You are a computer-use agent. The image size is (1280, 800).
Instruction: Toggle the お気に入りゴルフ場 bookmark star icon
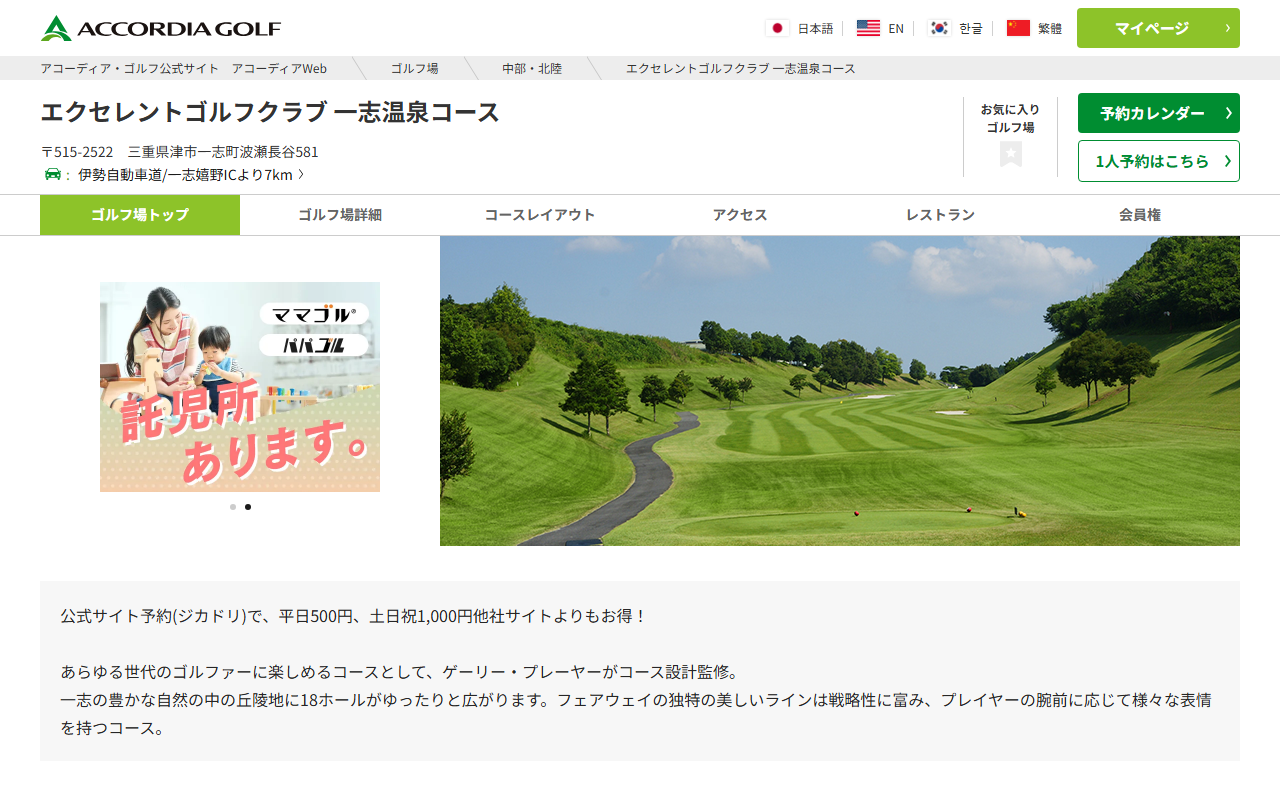tap(1011, 154)
